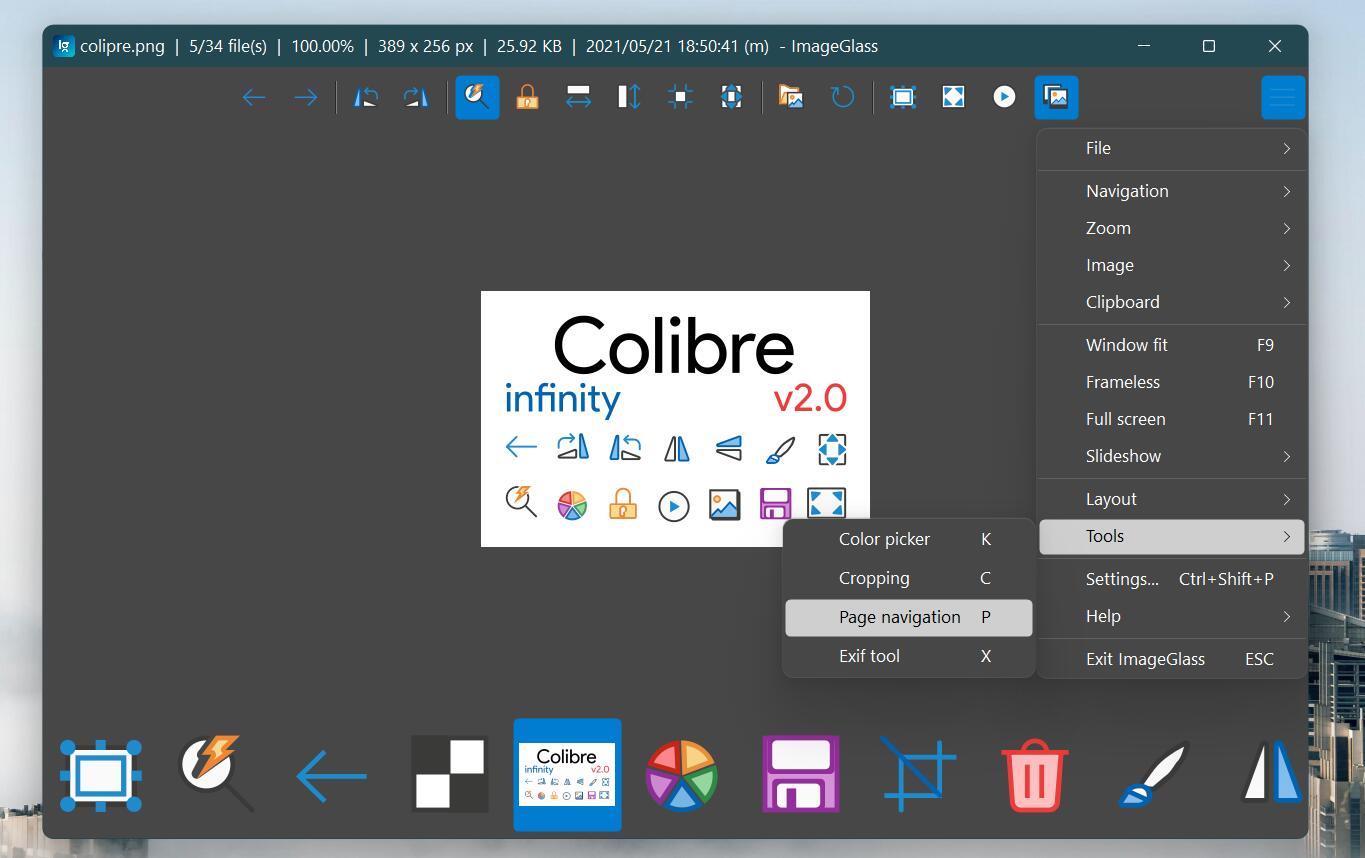Select Color picker in the Tools submenu
This screenshot has height=858, width=1365.
908,539
